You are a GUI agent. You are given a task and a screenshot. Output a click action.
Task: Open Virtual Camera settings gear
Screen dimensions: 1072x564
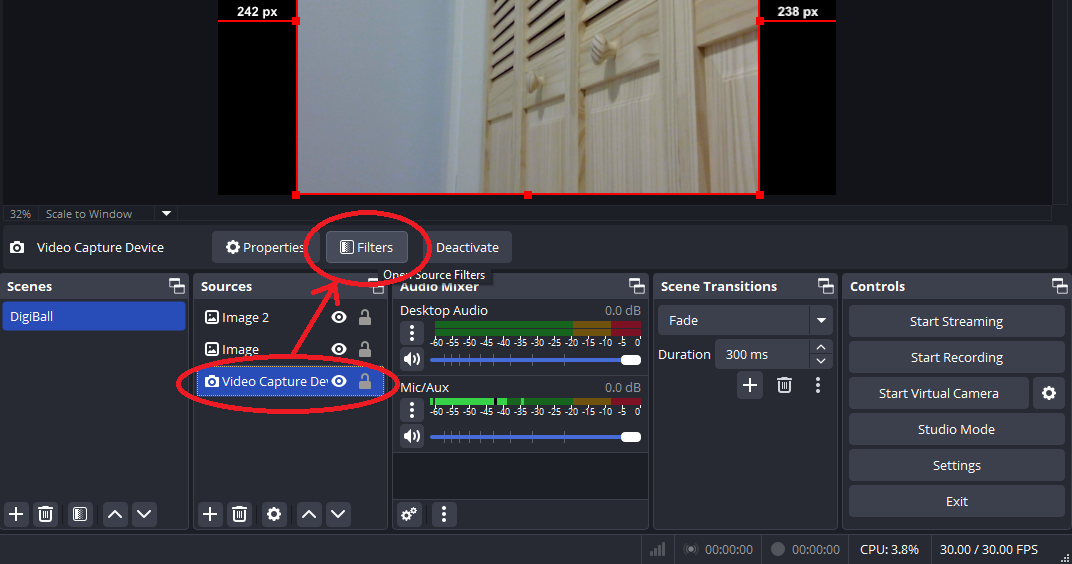point(1048,393)
